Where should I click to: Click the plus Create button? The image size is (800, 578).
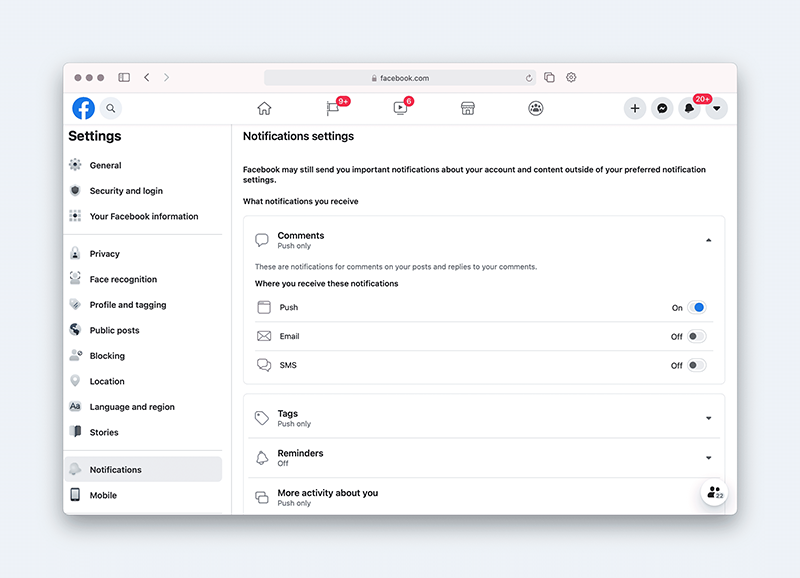tap(635, 108)
